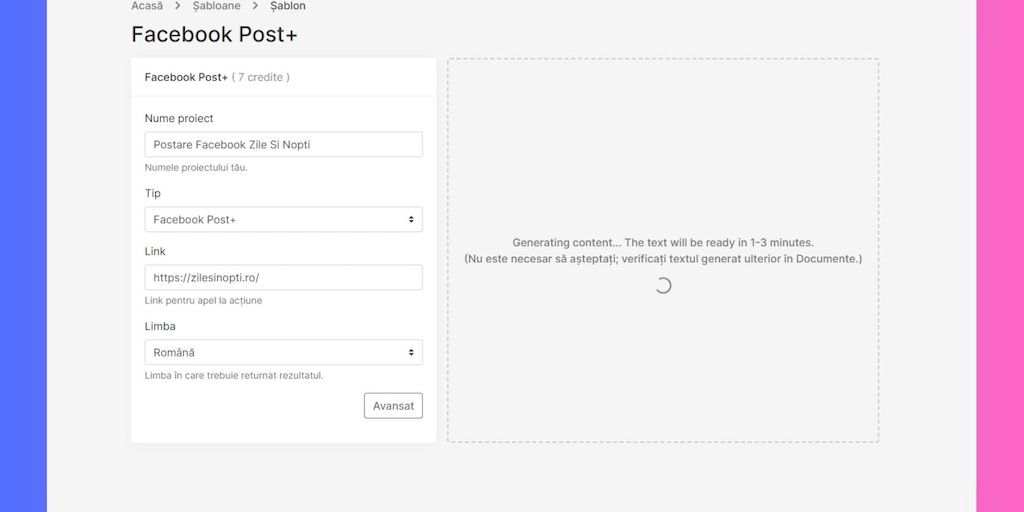
Task: Click the large Facebook Post+ page heading
Action: pos(214,35)
